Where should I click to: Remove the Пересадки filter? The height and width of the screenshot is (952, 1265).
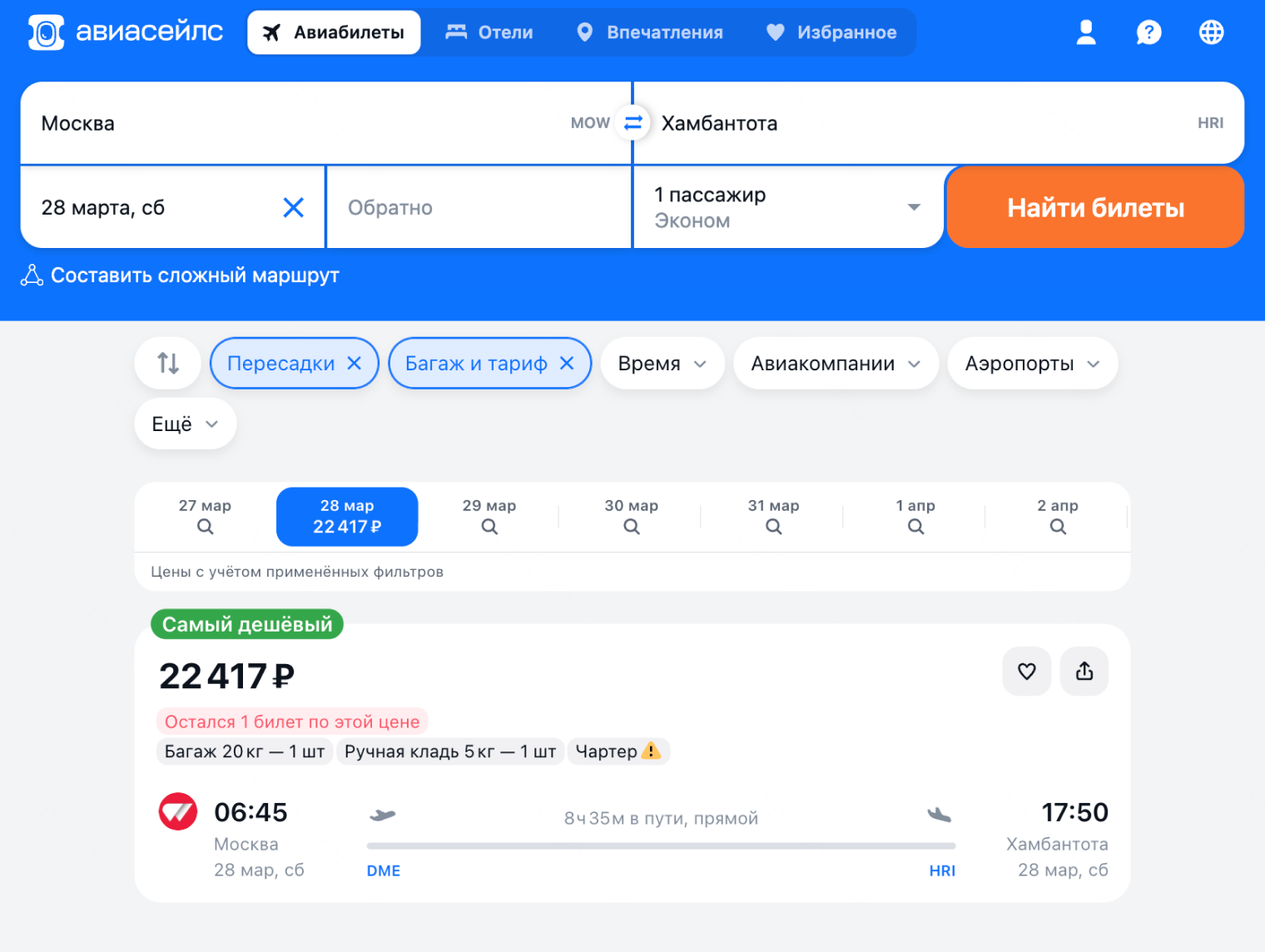click(x=353, y=363)
